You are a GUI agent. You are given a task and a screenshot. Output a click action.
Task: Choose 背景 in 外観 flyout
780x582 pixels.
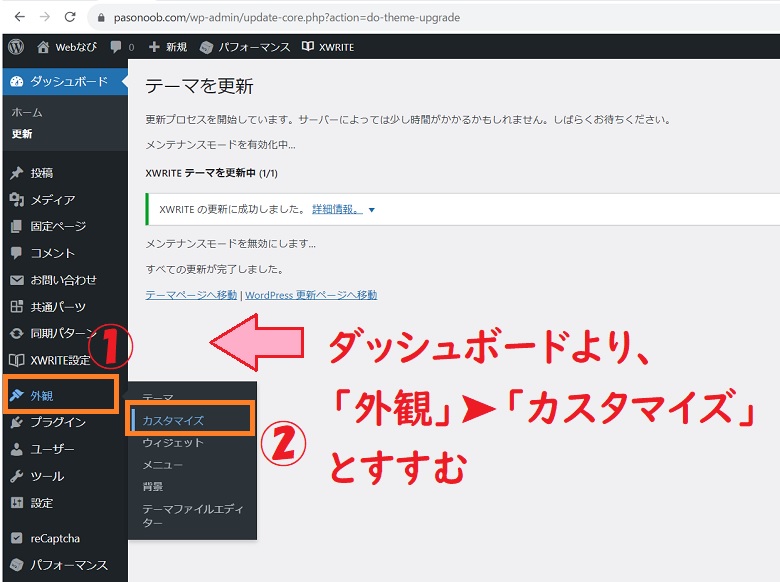tap(153, 487)
